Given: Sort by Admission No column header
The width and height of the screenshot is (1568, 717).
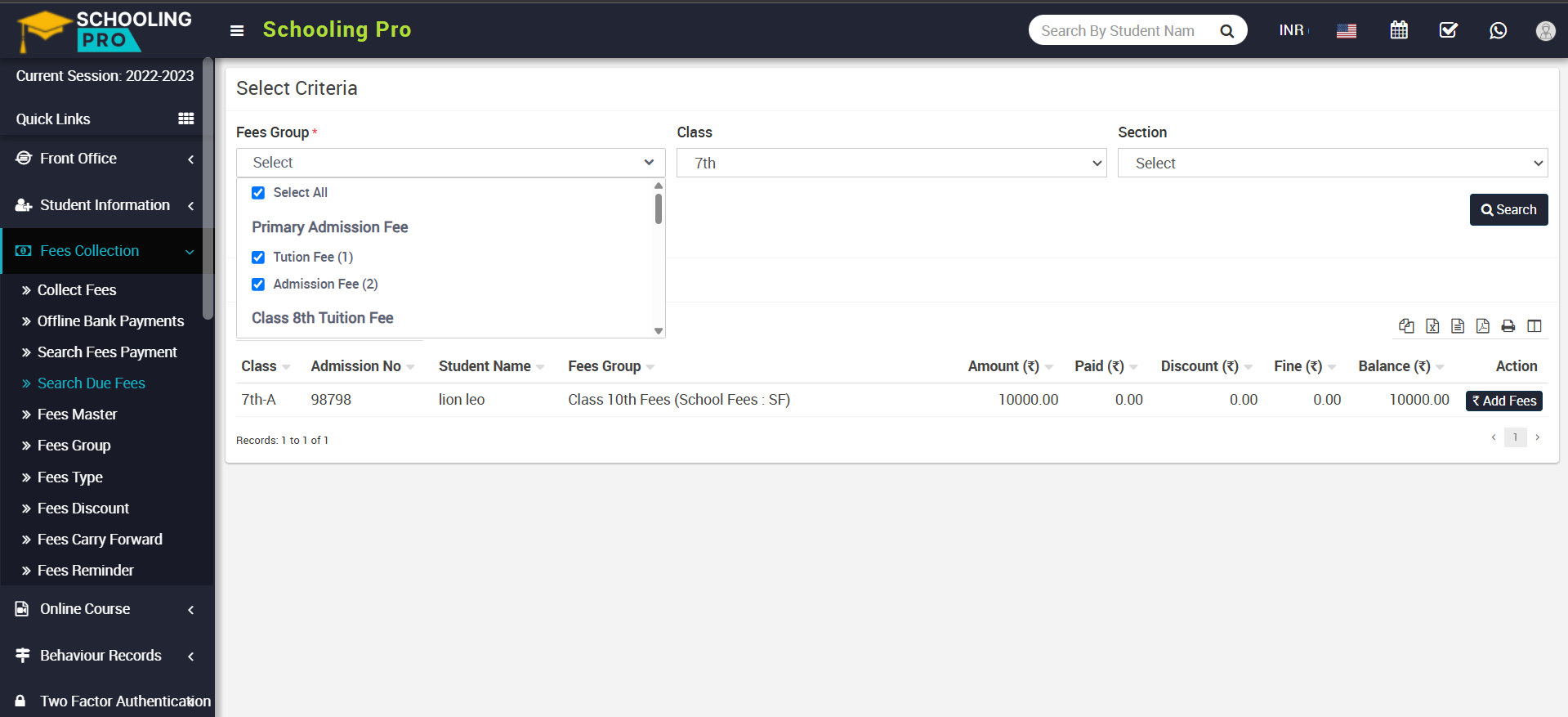Looking at the screenshot, I should tap(362, 366).
